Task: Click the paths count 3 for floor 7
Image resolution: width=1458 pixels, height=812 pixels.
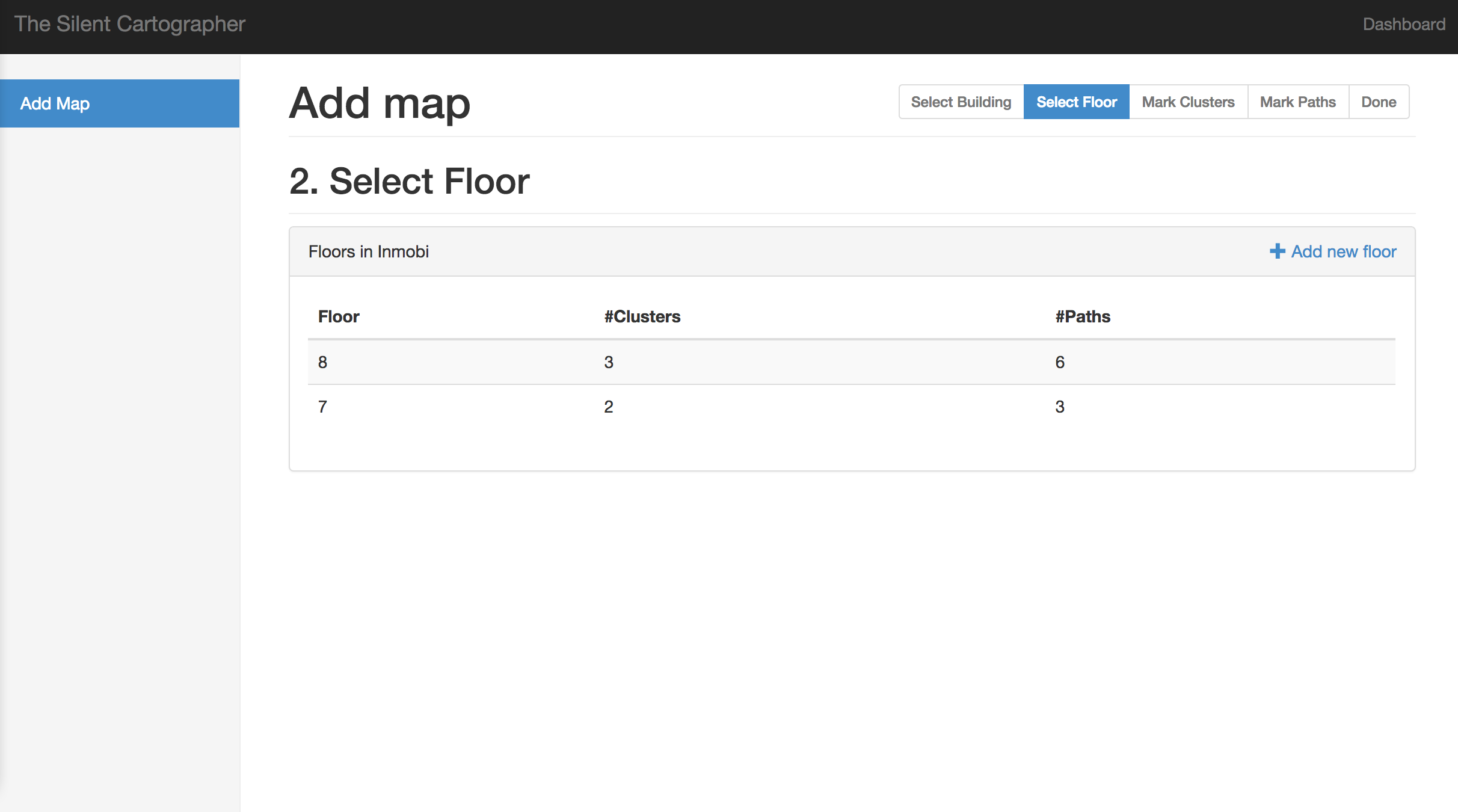Action: pyautogui.click(x=1060, y=407)
